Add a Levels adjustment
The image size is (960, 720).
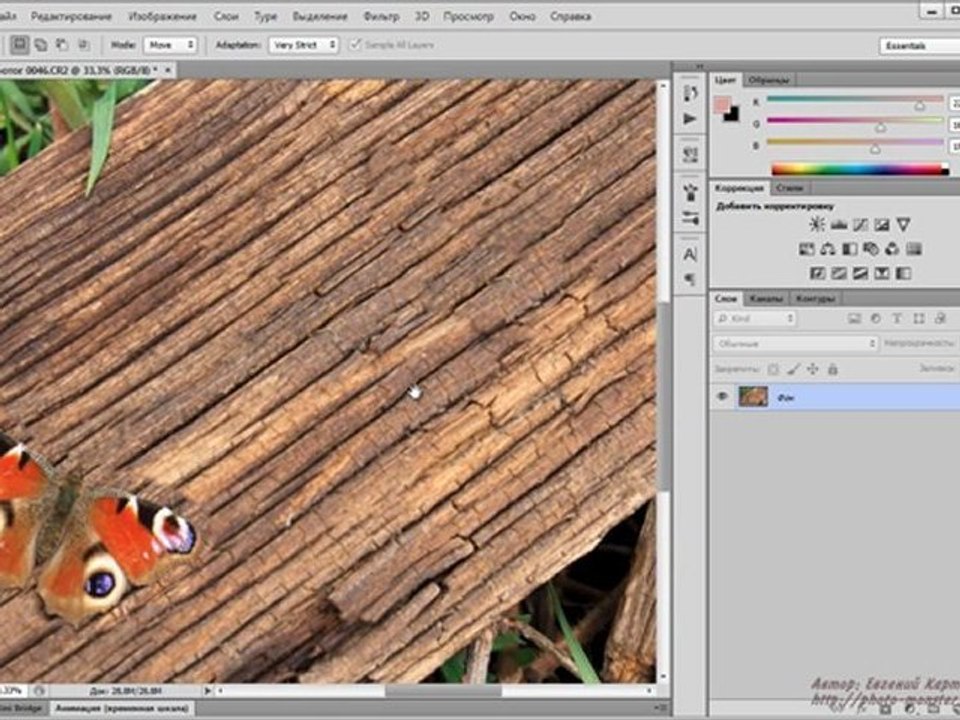click(x=838, y=225)
